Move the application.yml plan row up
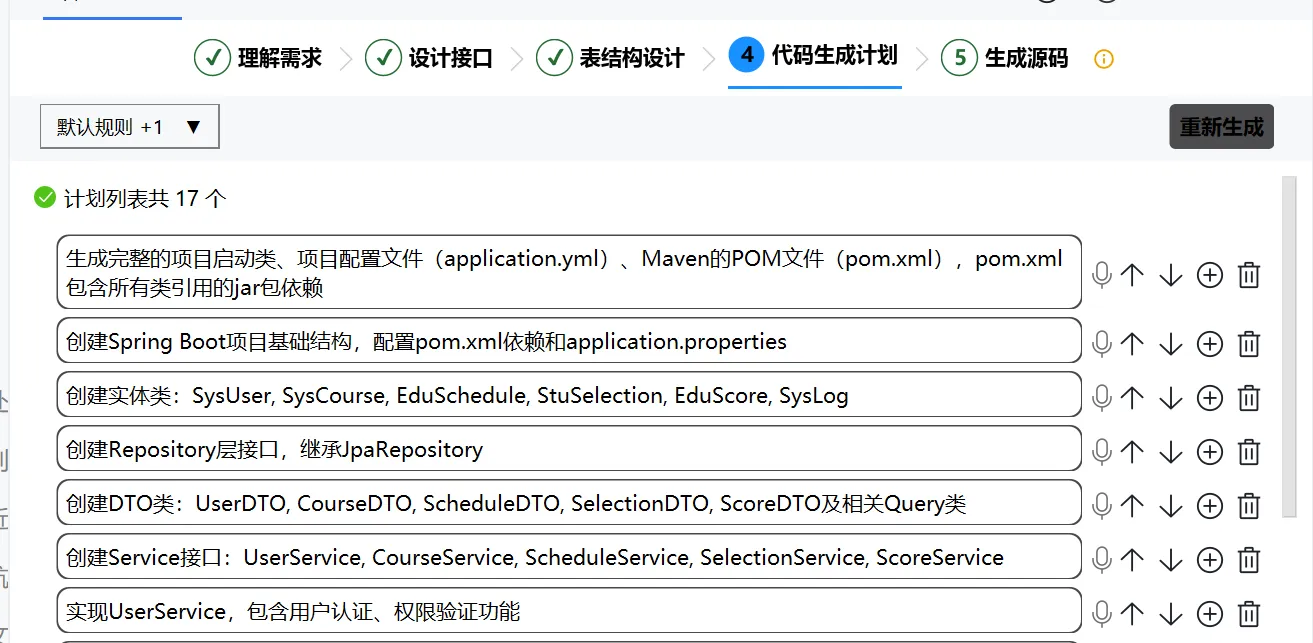 1132,275
